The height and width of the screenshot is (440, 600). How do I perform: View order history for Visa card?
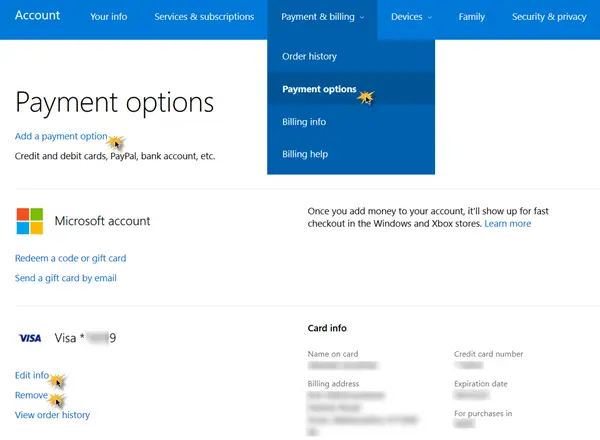(52, 415)
